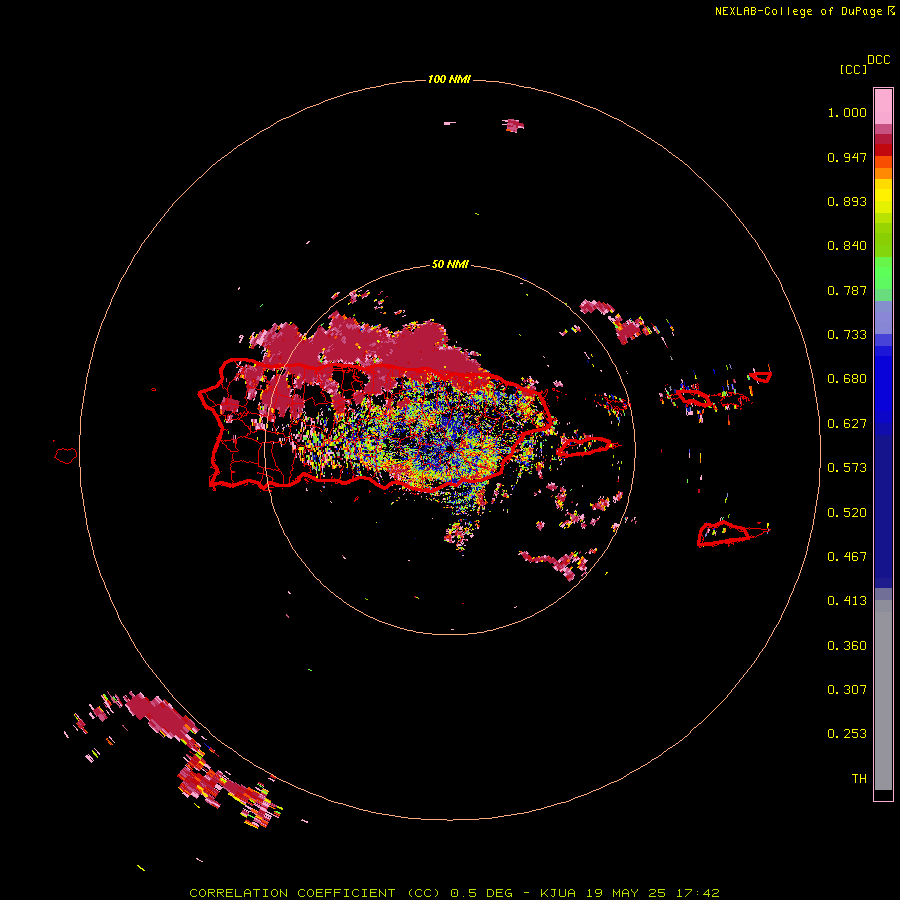Select the 0.467 scale value
The height and width of the screenshot is (900, 900).
[847, 557]
